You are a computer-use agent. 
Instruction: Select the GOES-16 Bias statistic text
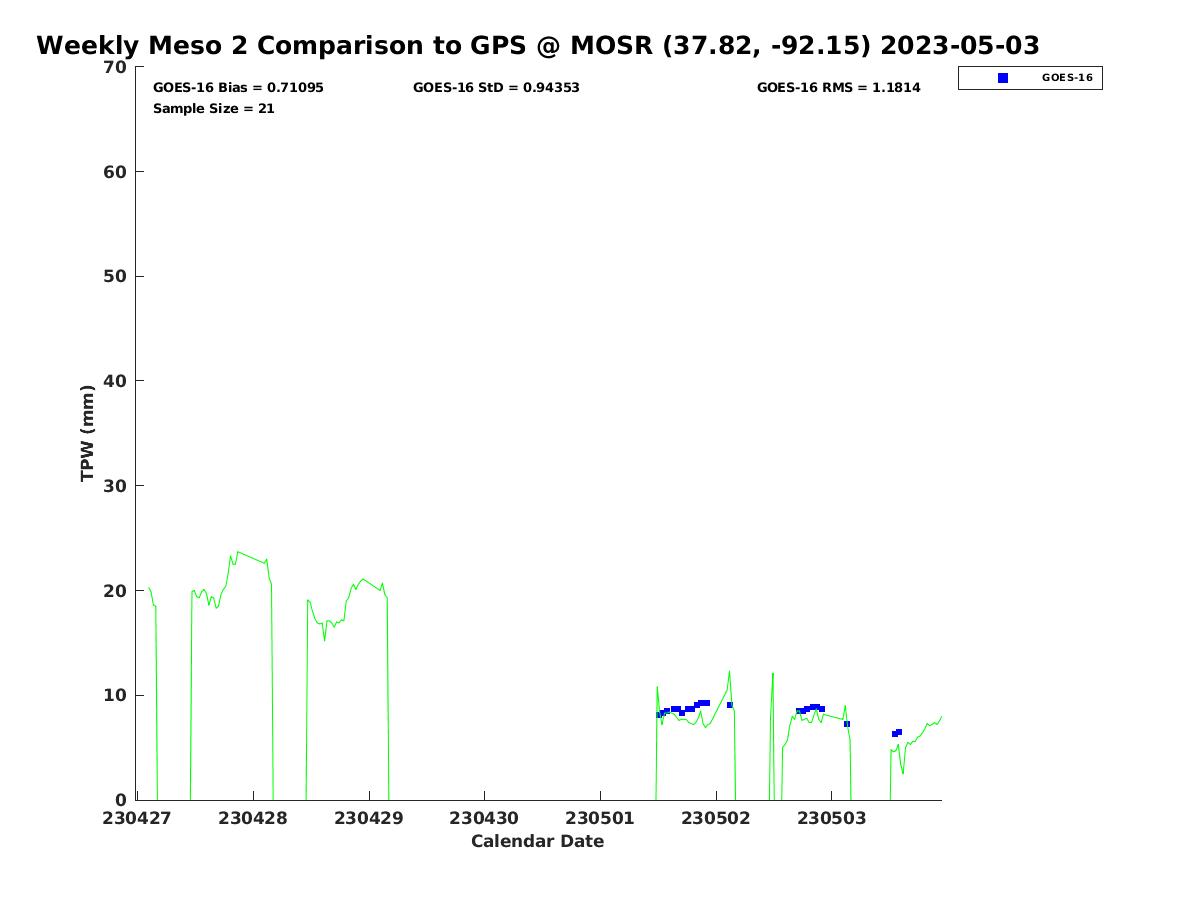tap(238, 88)
